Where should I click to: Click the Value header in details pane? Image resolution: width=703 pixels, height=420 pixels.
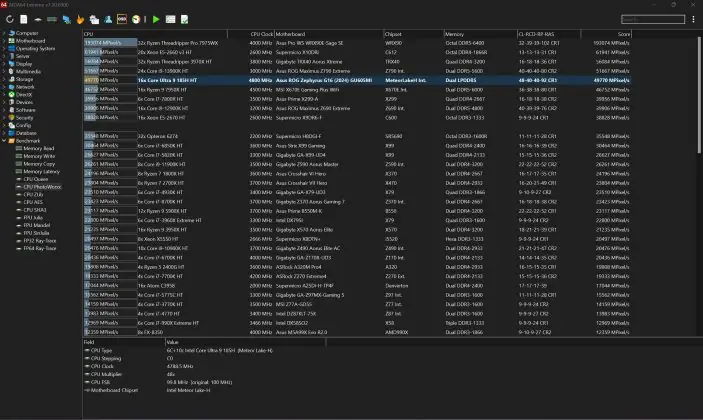246,342
